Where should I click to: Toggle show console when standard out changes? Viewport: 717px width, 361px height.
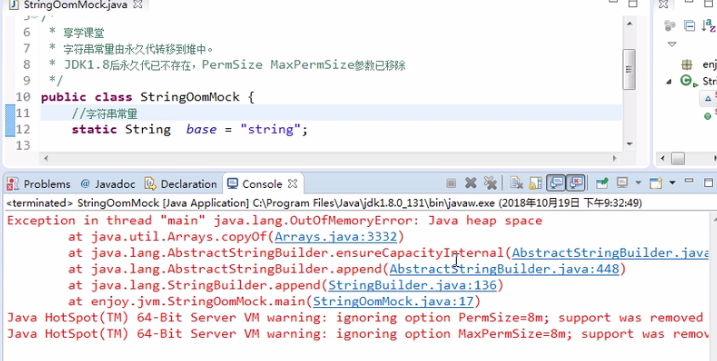tap(556, 183)
